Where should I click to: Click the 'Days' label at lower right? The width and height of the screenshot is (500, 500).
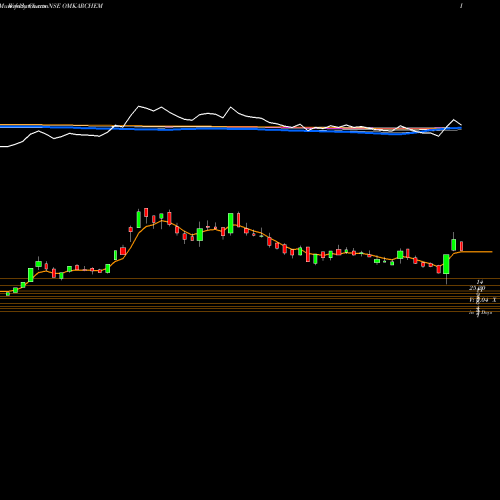(486, 313)
